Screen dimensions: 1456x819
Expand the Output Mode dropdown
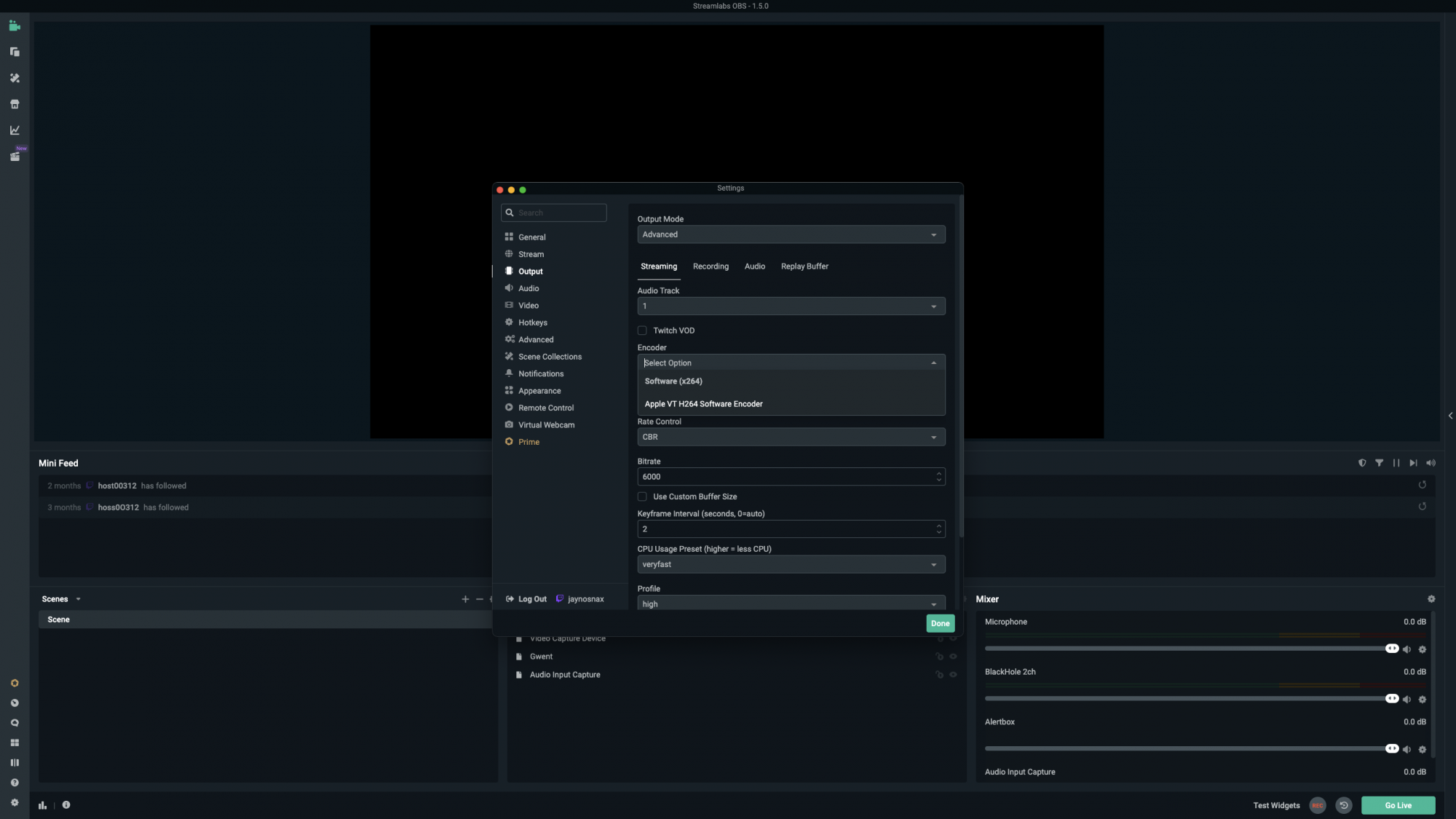[791, 234]
